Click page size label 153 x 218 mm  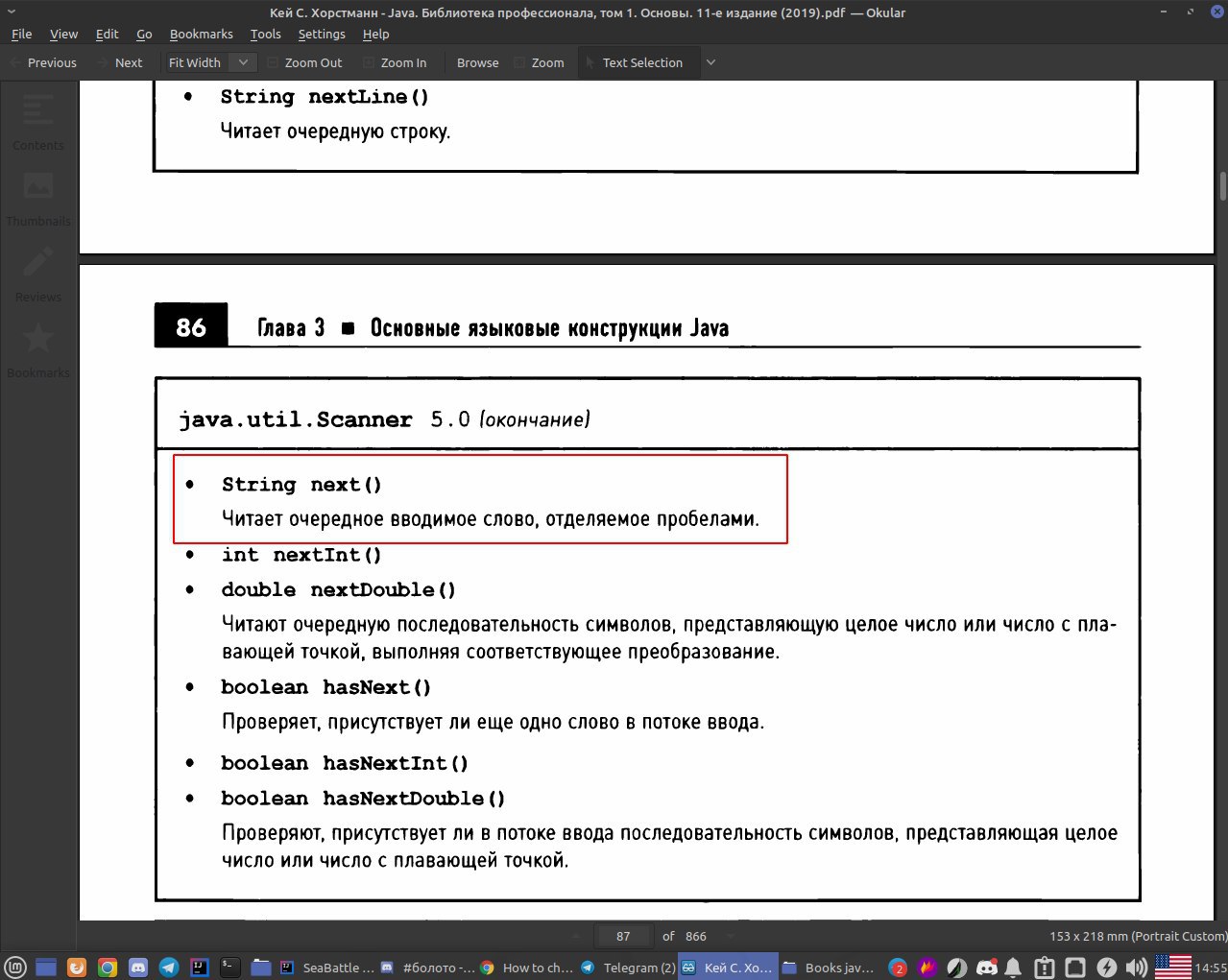[1138, 936]
